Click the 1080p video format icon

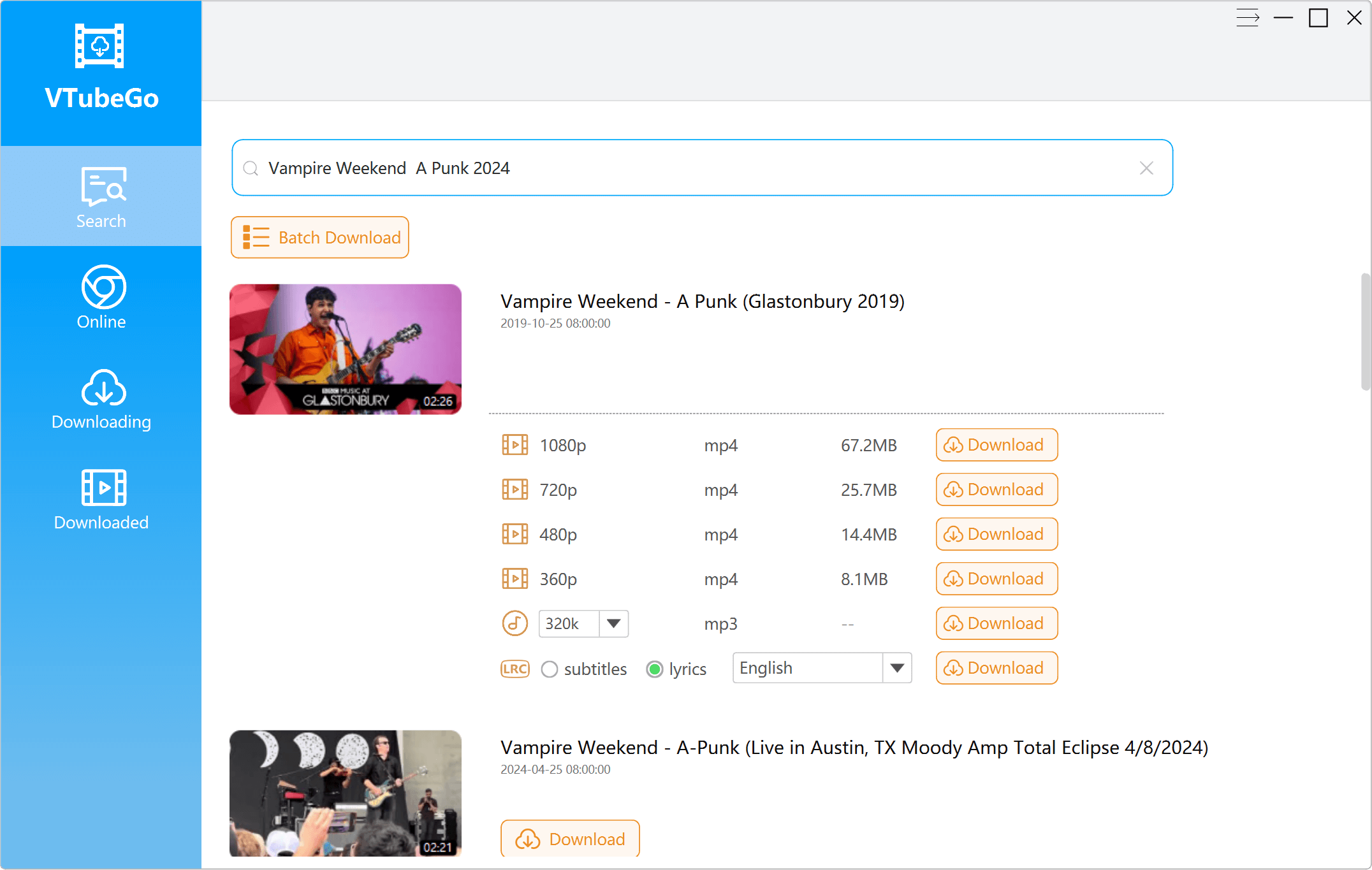tap(514, 445)
